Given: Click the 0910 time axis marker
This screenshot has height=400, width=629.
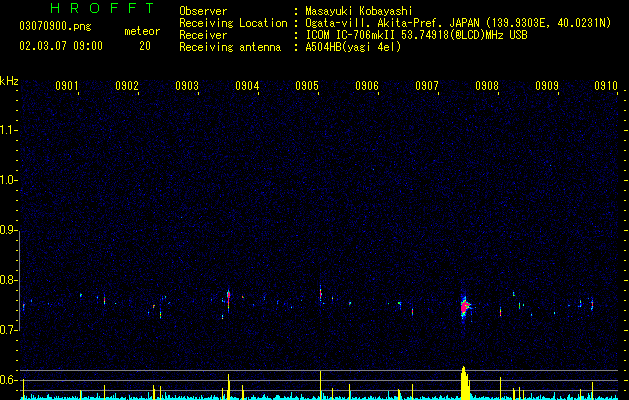Looking at the screenshot, I should pyautogui.click(x=606, y=85).
